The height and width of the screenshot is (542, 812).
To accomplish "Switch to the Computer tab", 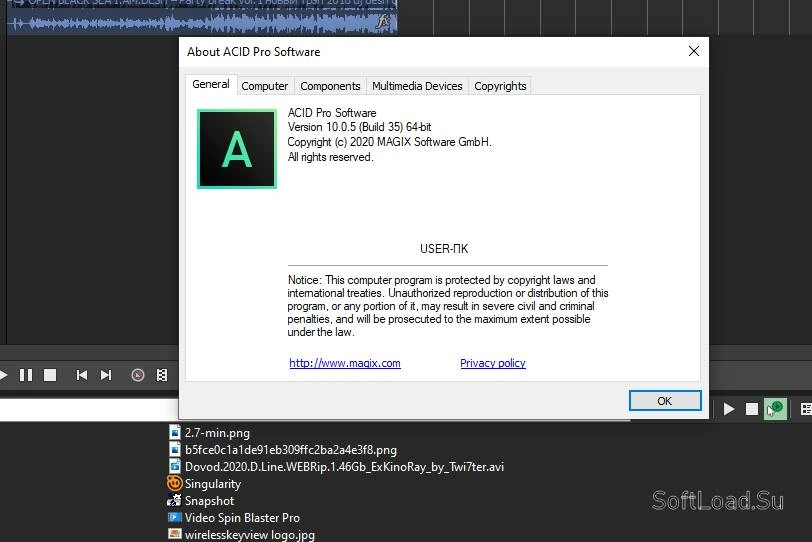I will [x=265, y=86].
